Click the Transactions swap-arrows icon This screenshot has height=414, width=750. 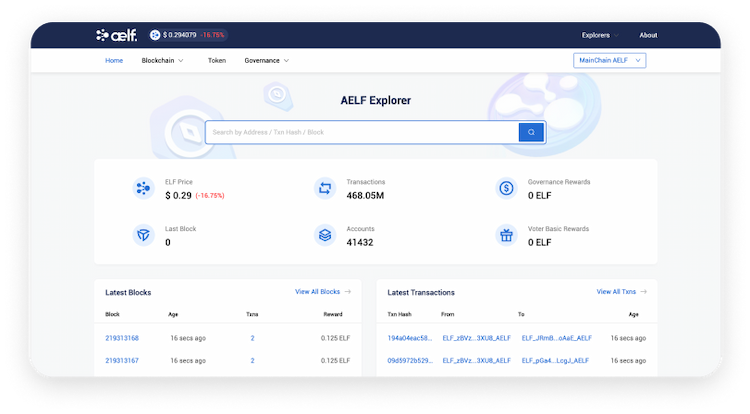[x=325, y=188]
